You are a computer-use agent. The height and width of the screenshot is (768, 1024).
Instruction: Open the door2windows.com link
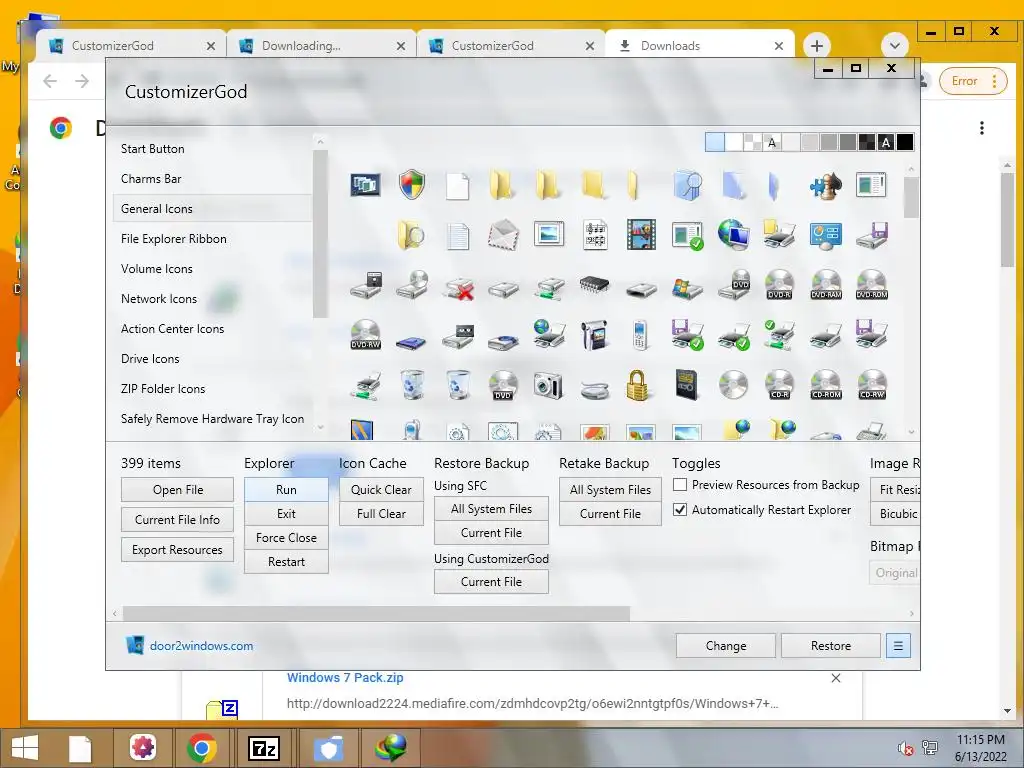click(x=201, y=646)
